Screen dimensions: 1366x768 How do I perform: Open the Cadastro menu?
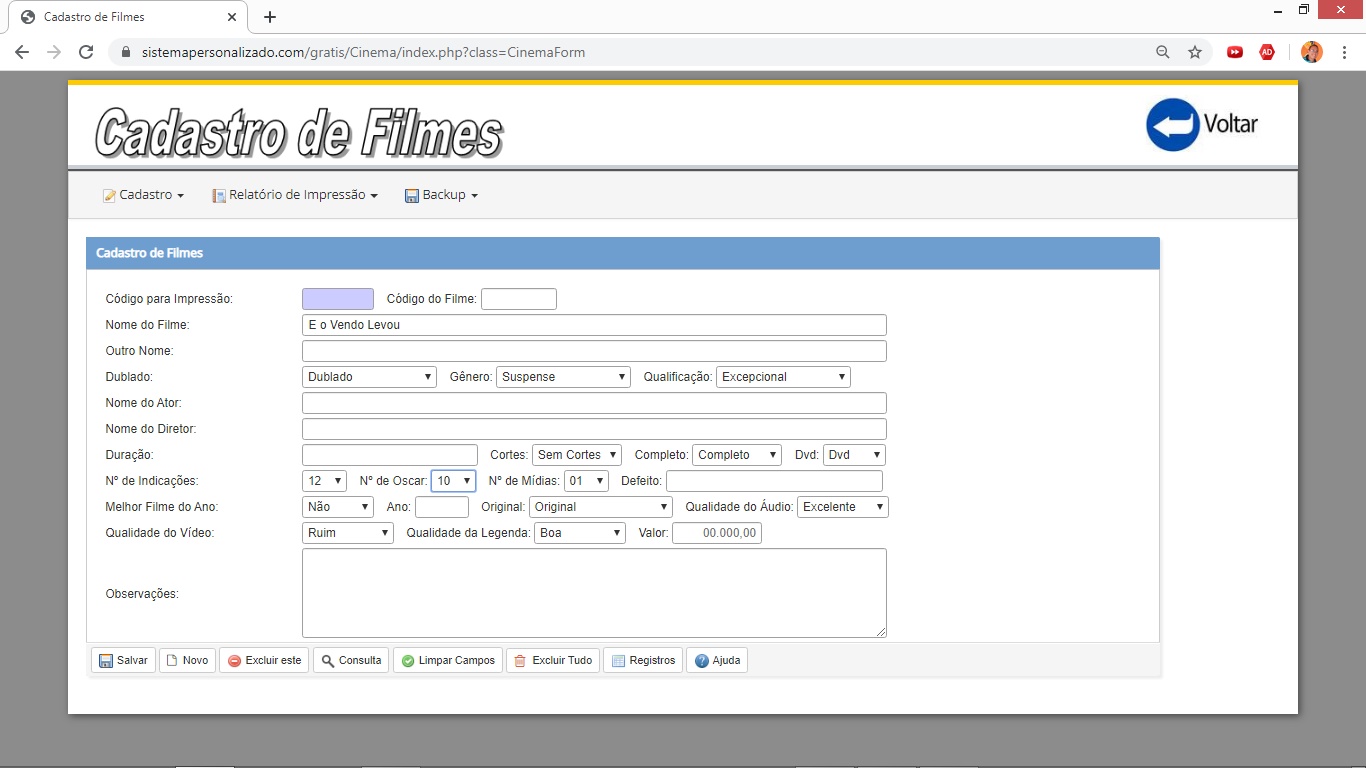(144, 195)
